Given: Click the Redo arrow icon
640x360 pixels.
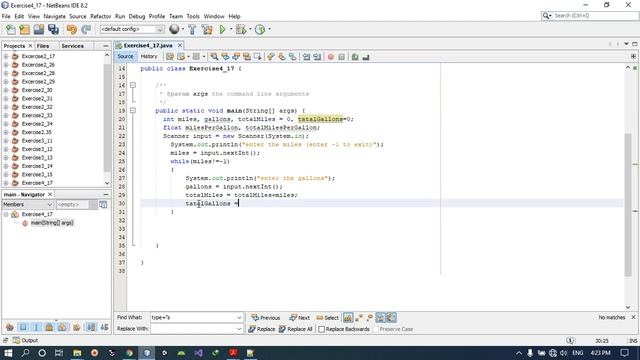Looking at the screenshot, I should coord(86,29).
